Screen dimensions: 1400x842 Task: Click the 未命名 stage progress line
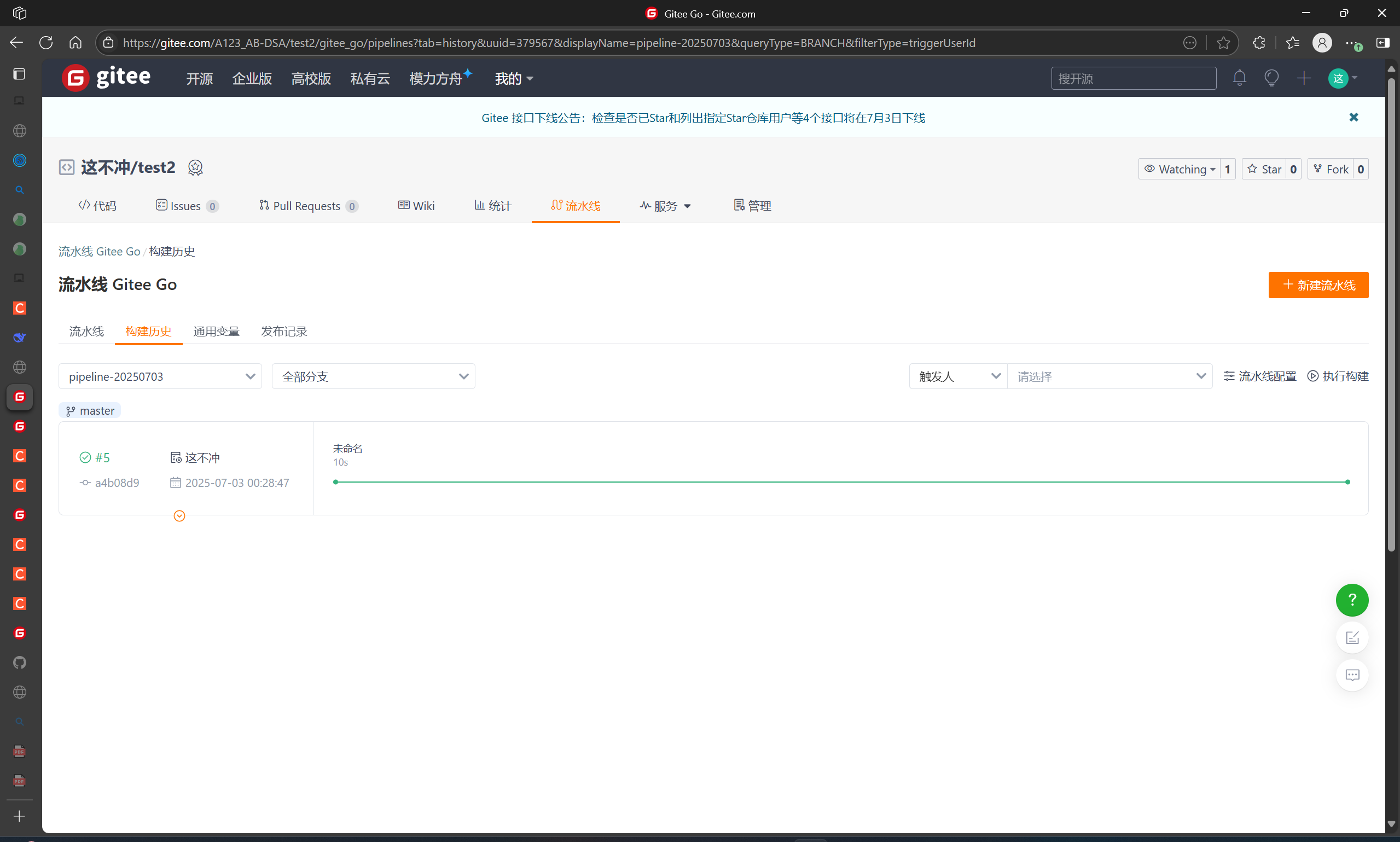(841, 481)
